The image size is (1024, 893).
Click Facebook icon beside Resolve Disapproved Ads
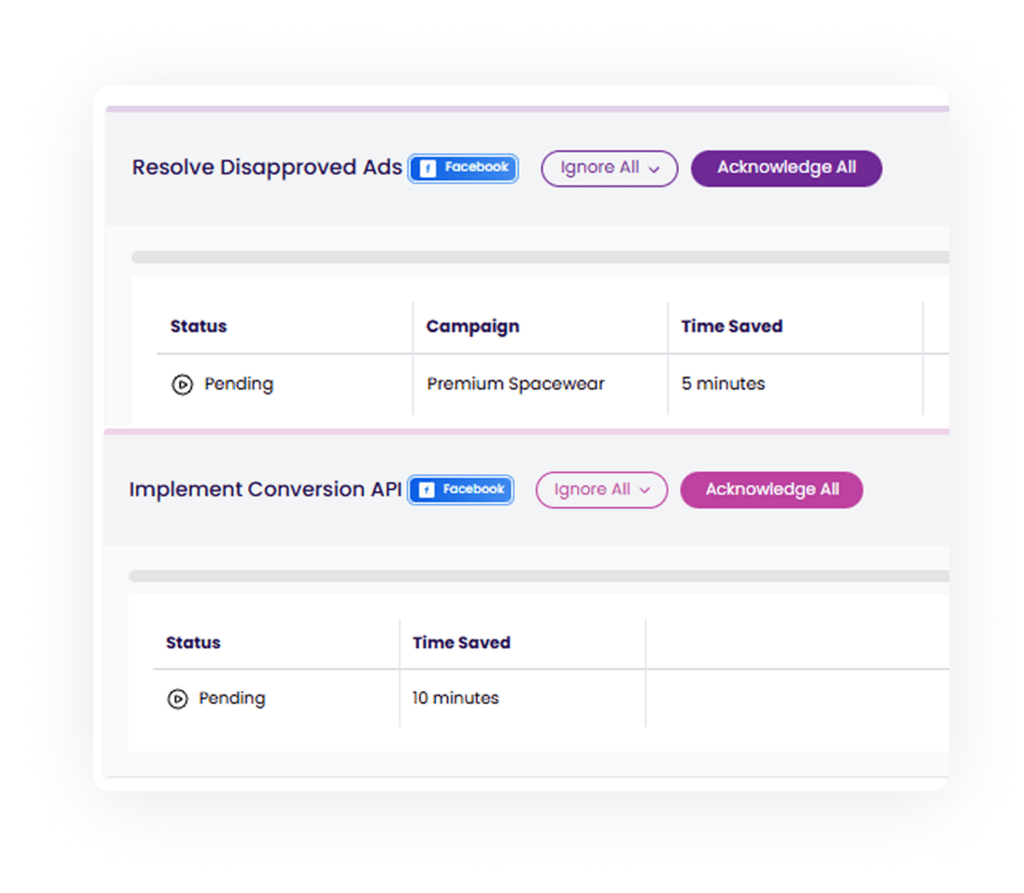428,168
